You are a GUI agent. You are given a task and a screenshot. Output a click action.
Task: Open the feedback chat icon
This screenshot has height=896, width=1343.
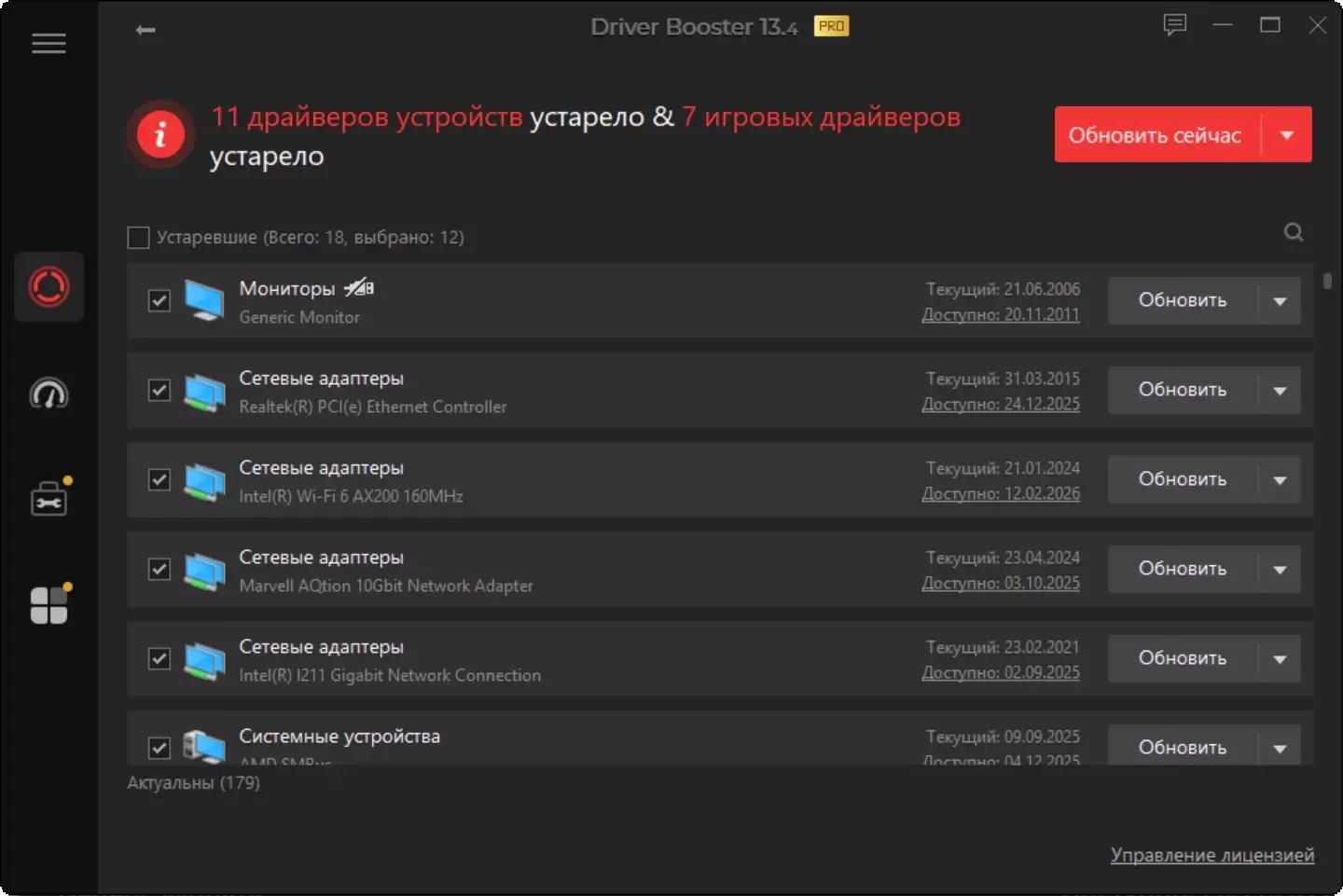(1175, 25)
